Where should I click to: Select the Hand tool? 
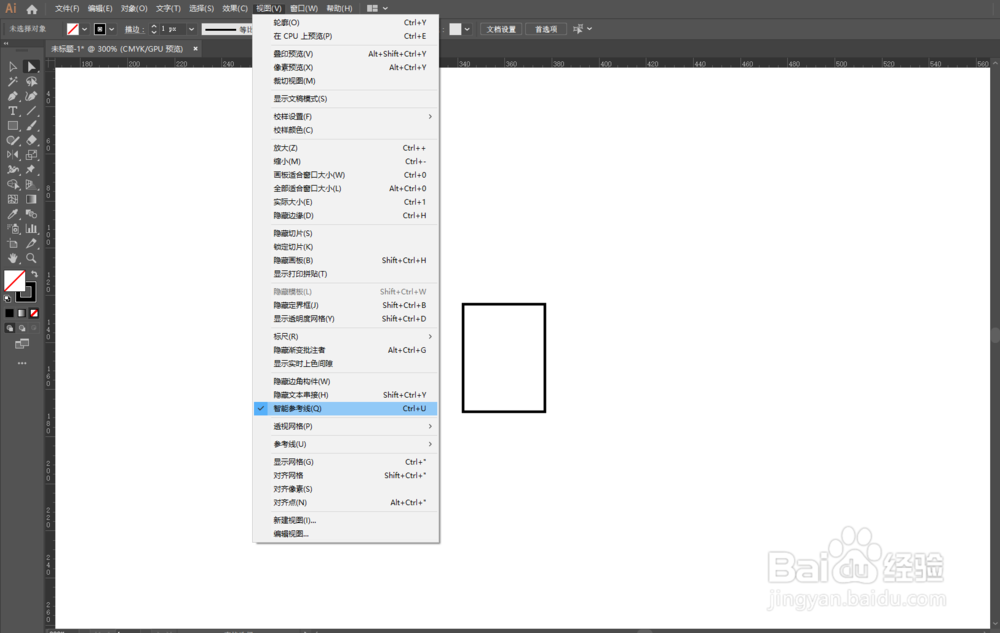[13, 258]
